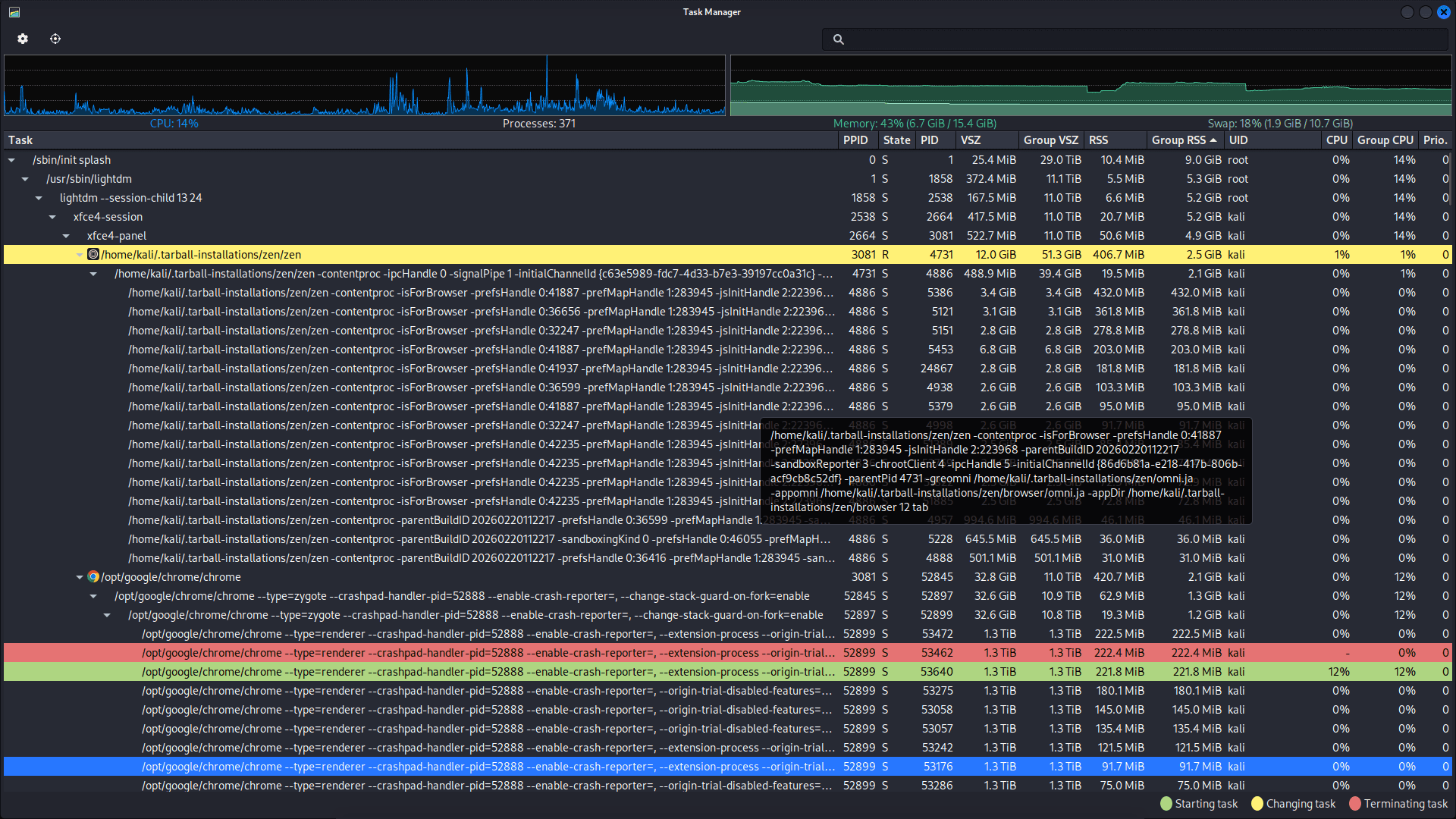Viewport: 1456px width, 819px height.
Task: Collapse the lightdm --session-child branch
Action: coord(39,198)
